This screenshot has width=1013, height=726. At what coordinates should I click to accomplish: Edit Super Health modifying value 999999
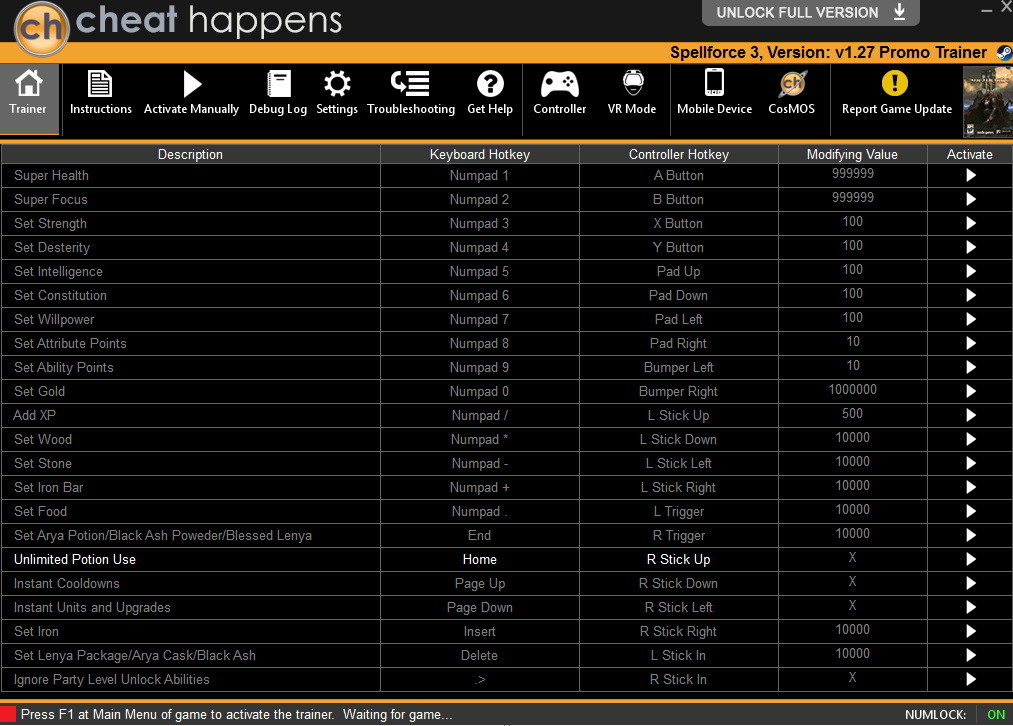tap(853, 174)
